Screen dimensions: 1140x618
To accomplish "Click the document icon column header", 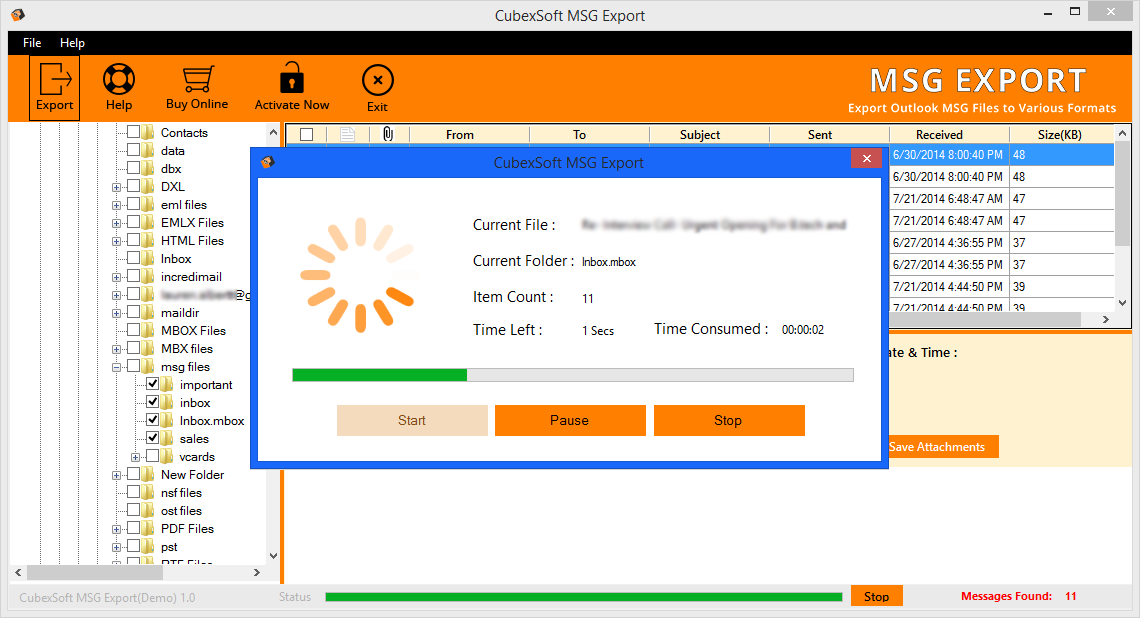I will (x=348, y=135).
